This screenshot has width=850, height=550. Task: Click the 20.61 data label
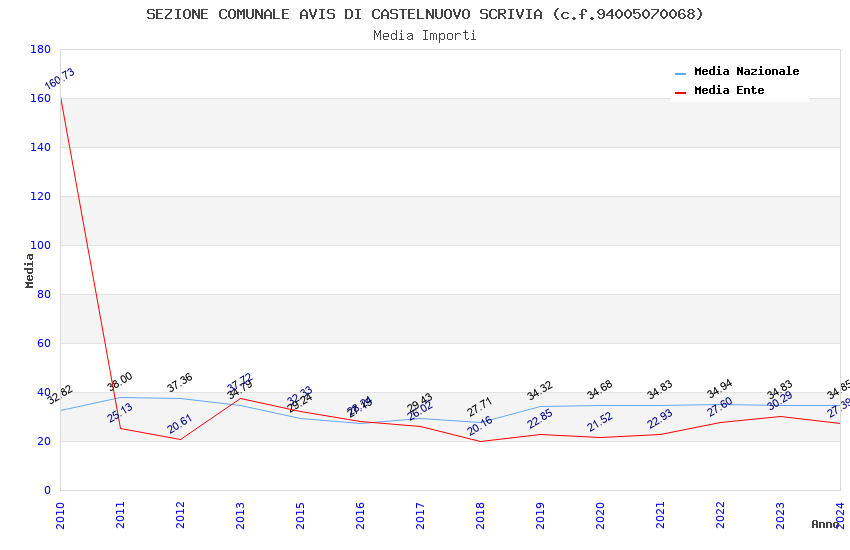tap(179, 424)
